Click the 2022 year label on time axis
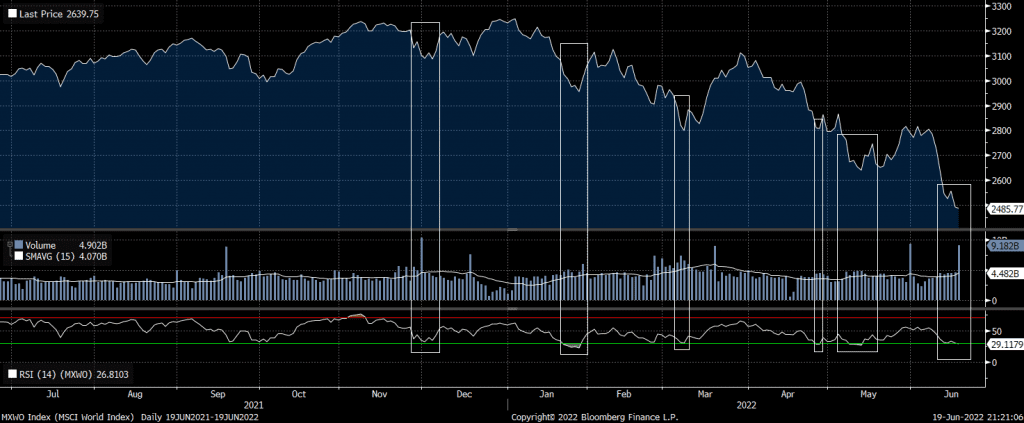1024x423 pixels. tap(746, 405)
